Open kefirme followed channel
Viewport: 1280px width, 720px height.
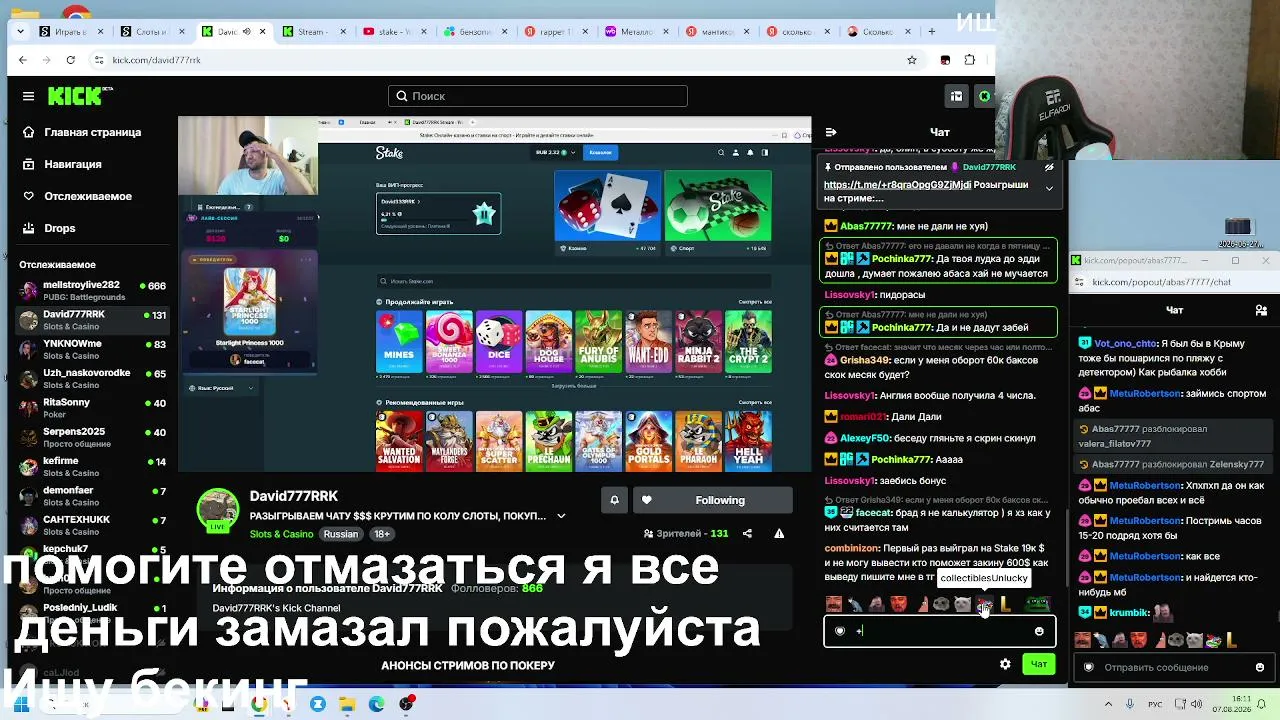[93, 466]
